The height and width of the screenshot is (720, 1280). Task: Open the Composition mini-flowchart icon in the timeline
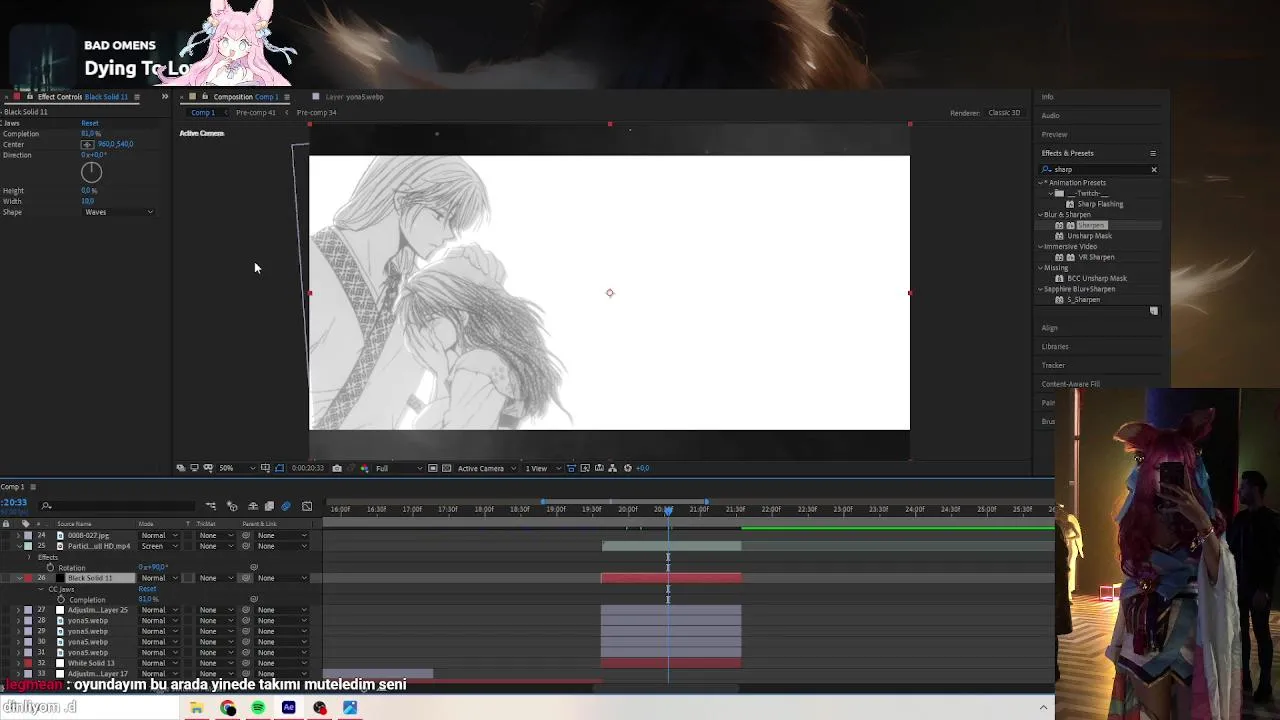[x=211, y=506]
